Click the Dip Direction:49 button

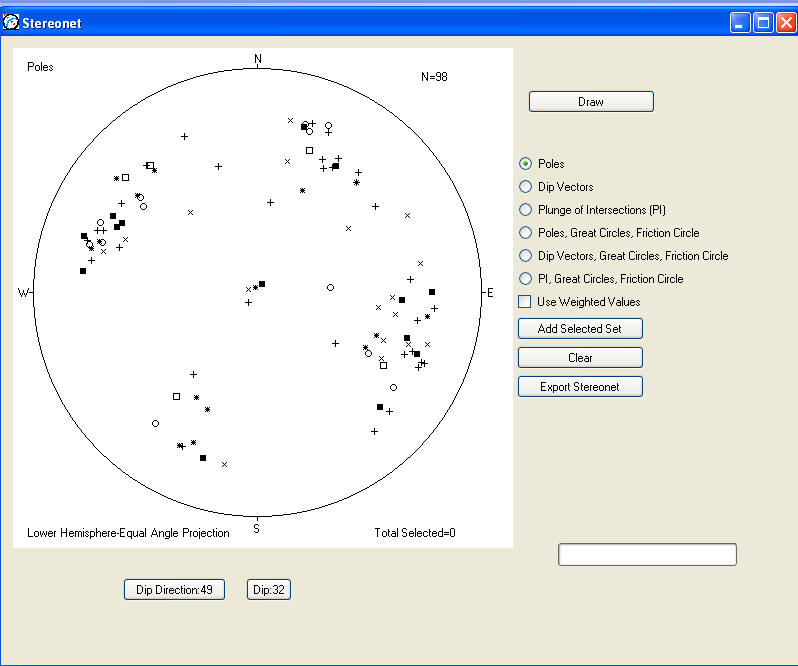(174, 590)
